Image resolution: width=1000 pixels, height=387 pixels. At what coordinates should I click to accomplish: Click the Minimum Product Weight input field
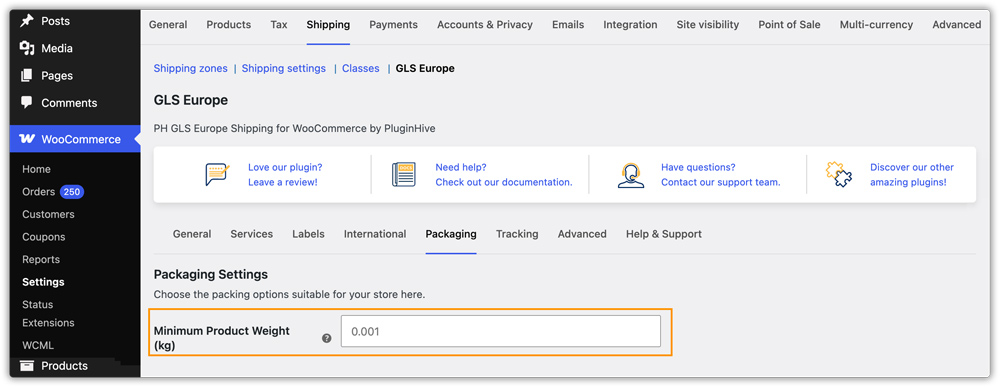pyautogui.click(x=501, y=332)
